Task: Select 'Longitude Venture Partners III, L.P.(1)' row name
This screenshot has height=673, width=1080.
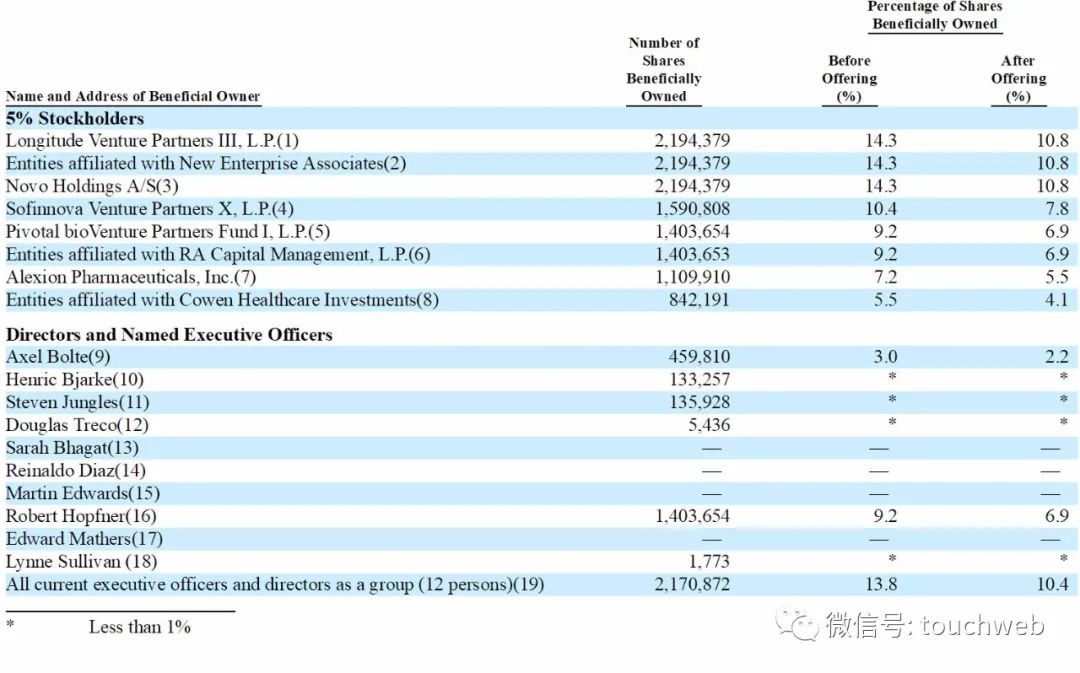Action: click(152, 141)
